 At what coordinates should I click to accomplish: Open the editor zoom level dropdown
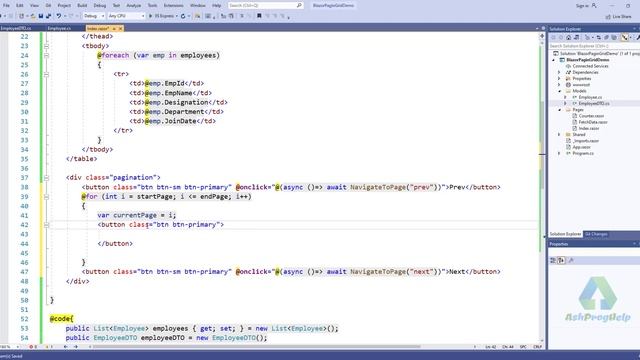tap(17, 347)
